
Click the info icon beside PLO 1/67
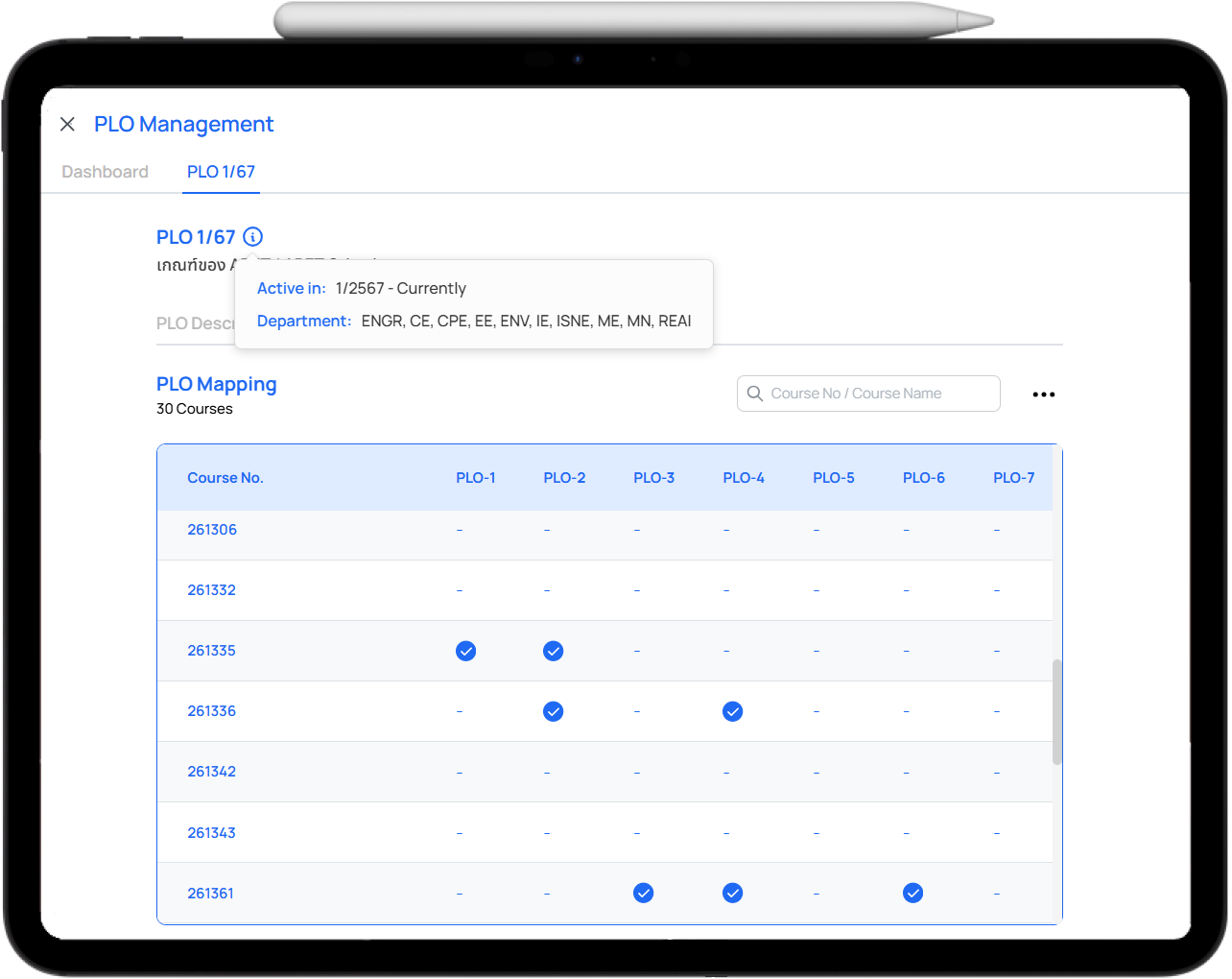coord(252,237)
